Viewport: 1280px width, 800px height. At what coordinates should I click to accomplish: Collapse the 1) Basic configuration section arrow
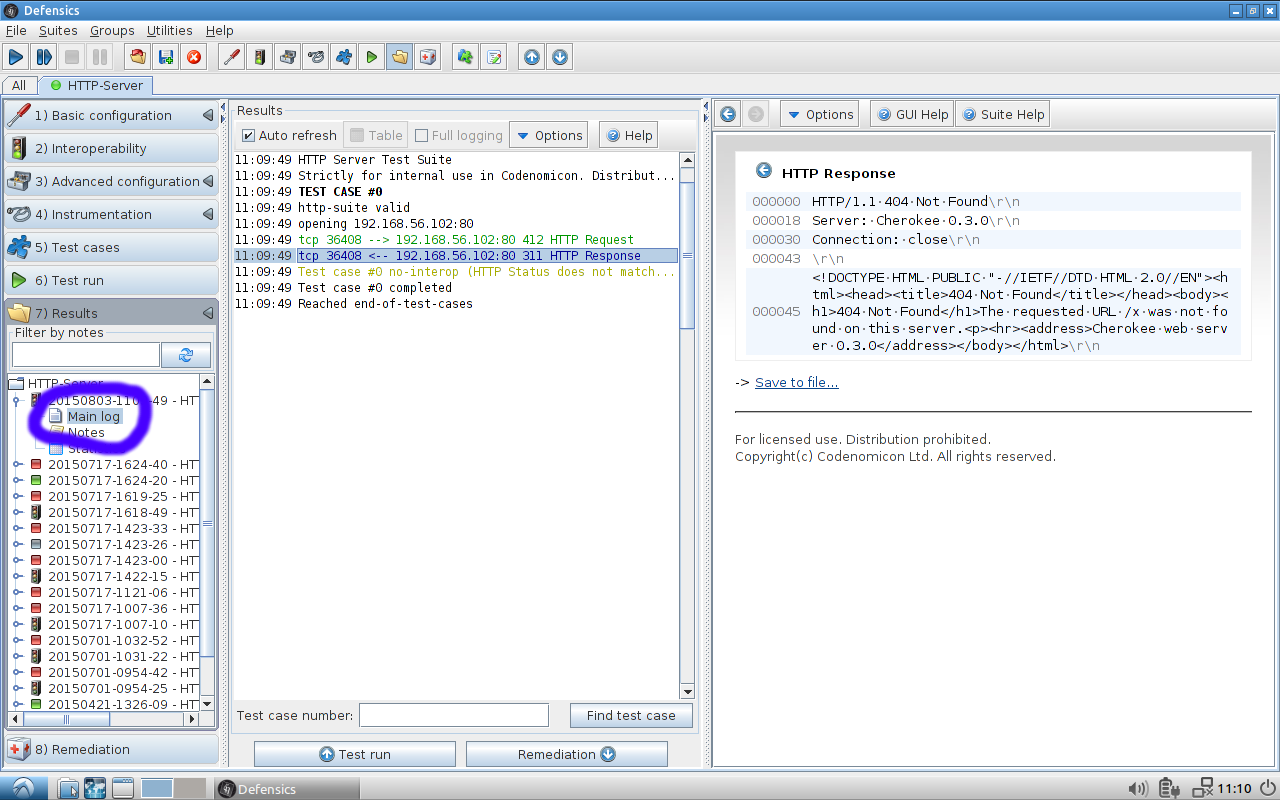click(x=208, y=115)
